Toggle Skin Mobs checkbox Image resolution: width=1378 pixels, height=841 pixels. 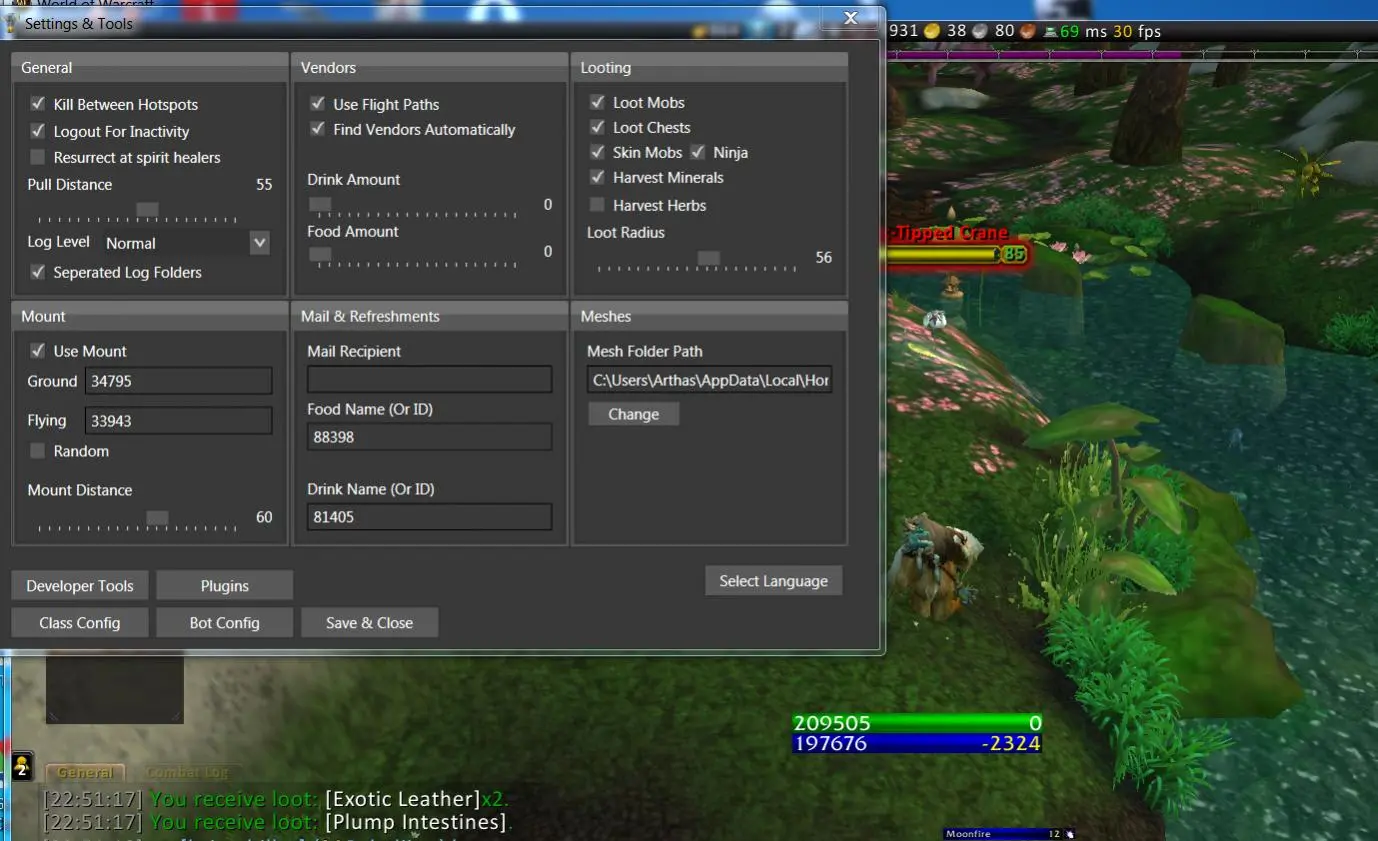(x=597, y=152)
